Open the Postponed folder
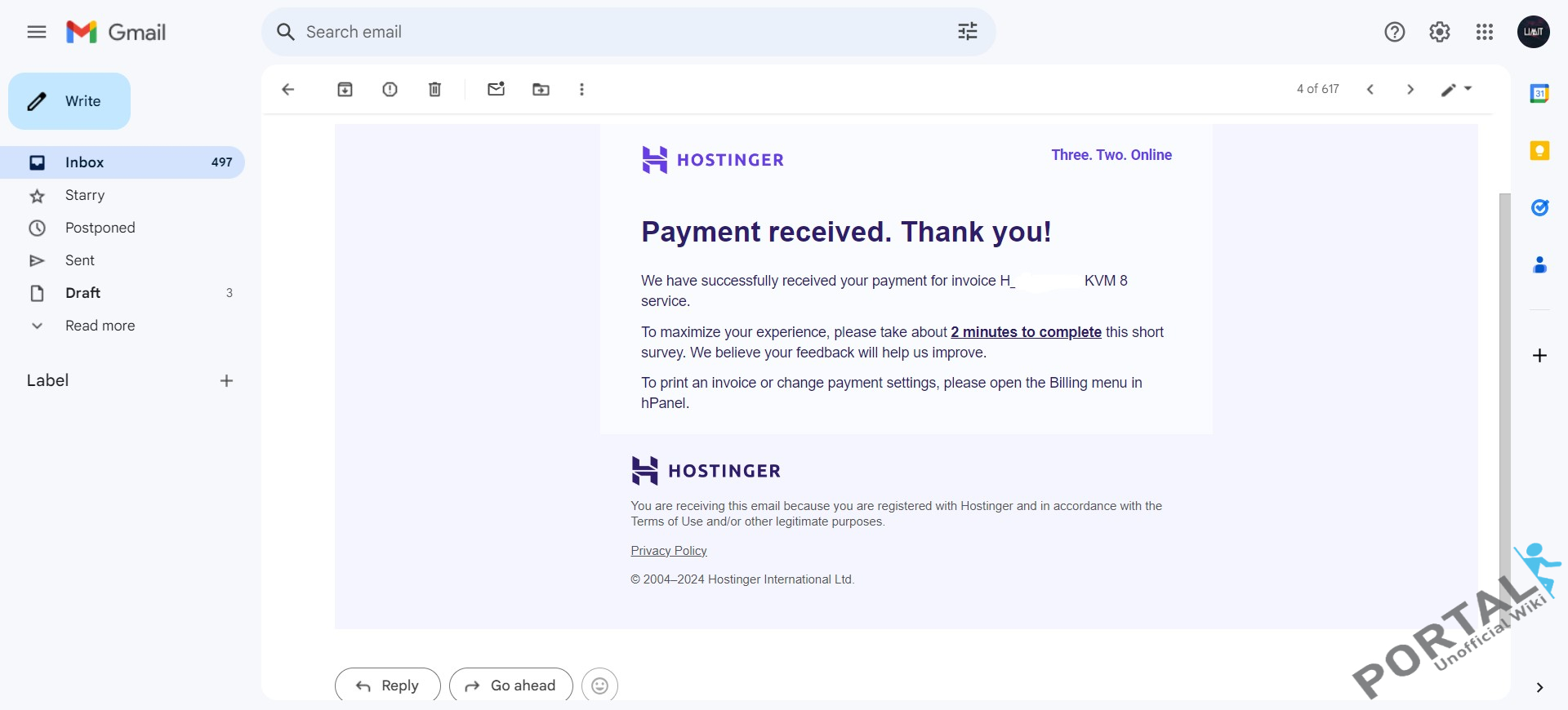 (x=122, y=228)
